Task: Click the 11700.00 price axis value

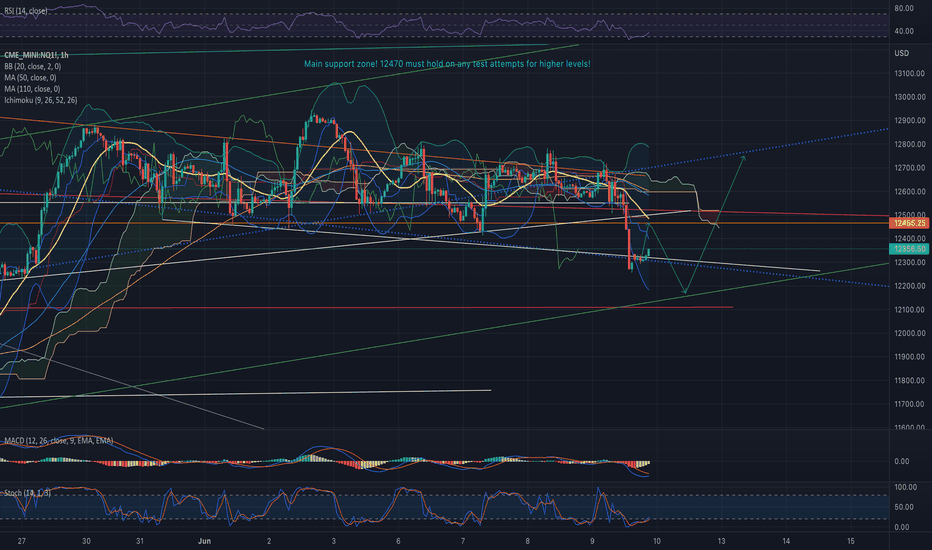Action: [x=909, y=404]
